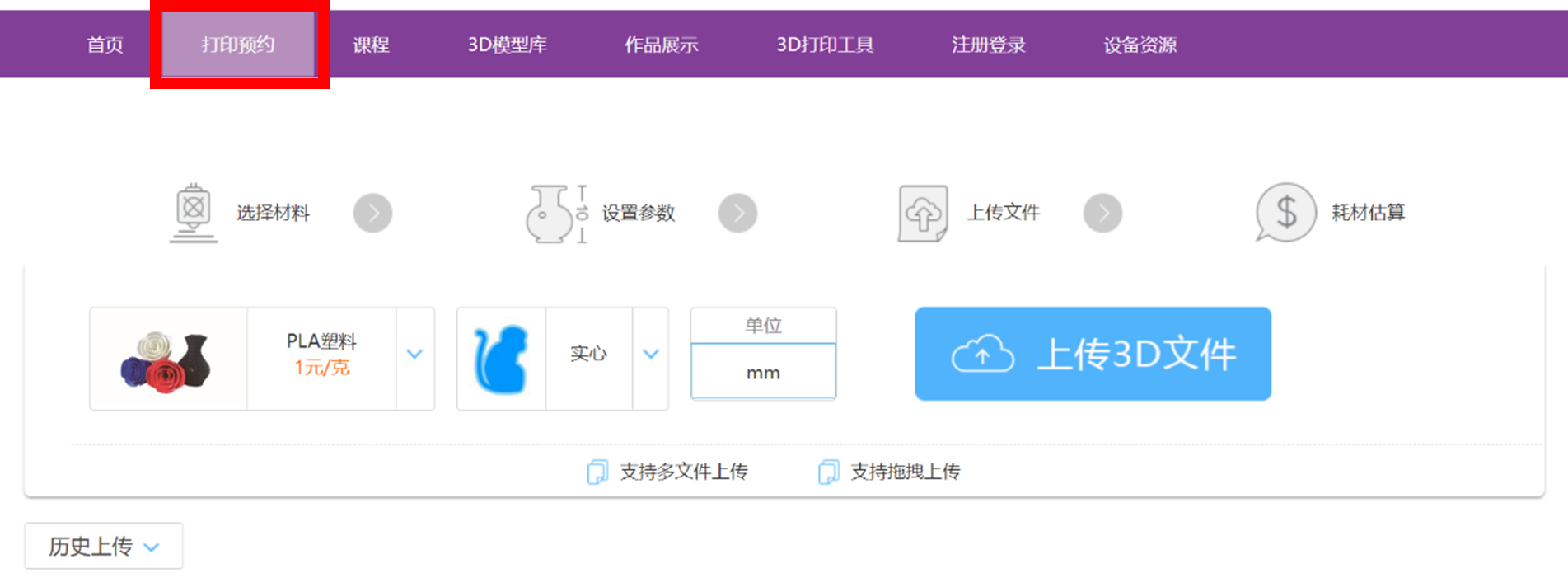Screen dimensions: 1568x578
Task: Click the 上传文件 step label
Action: click(1003, 213)
